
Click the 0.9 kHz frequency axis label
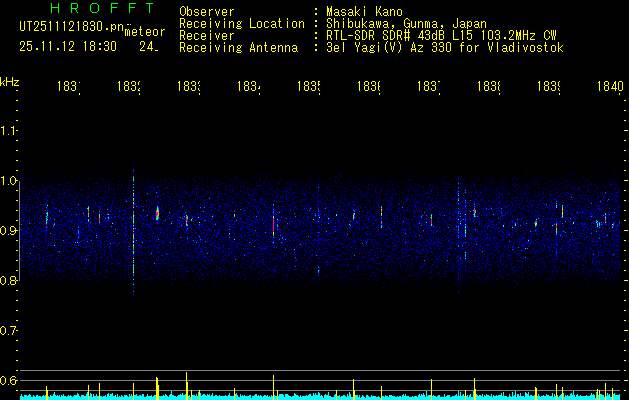(8, 230)
